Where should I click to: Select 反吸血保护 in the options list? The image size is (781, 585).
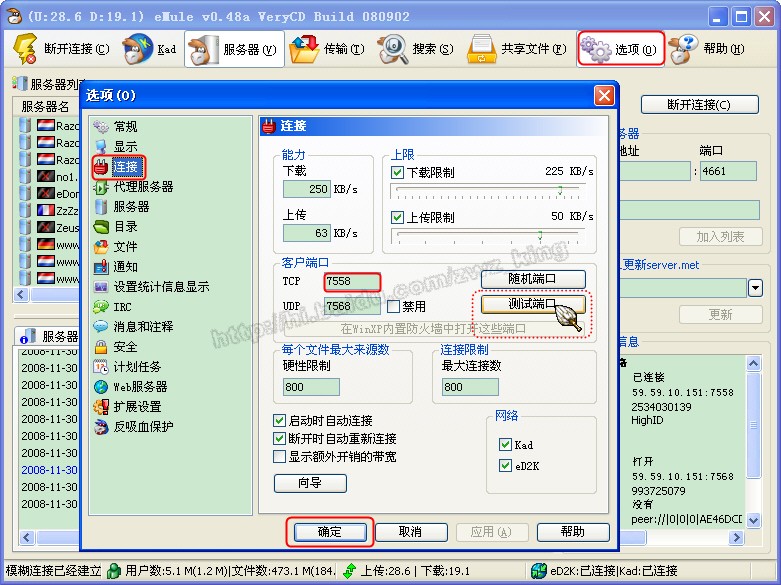click(x=101, y=427)
